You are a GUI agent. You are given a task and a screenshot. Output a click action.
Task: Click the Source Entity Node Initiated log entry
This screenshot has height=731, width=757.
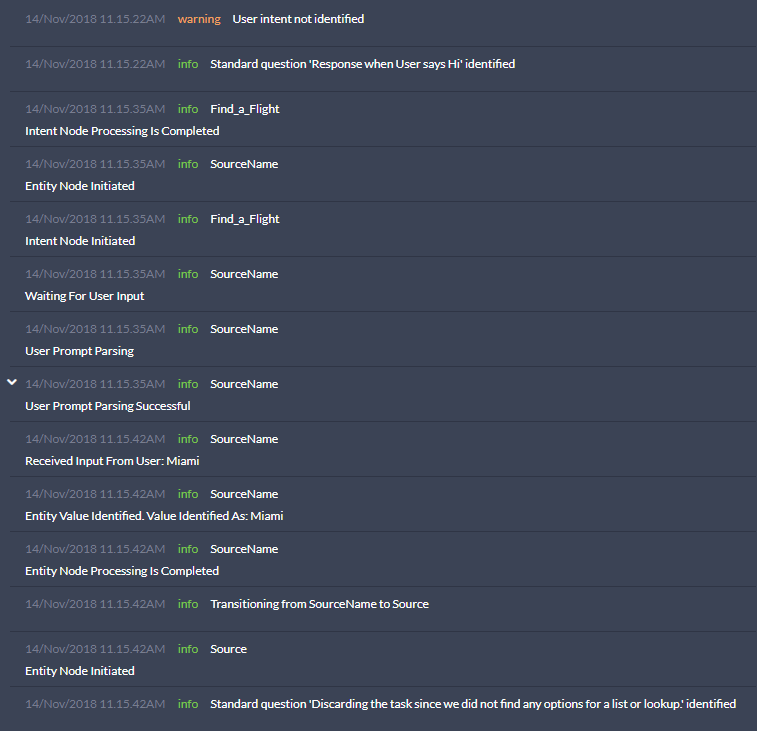coord(383,660)
